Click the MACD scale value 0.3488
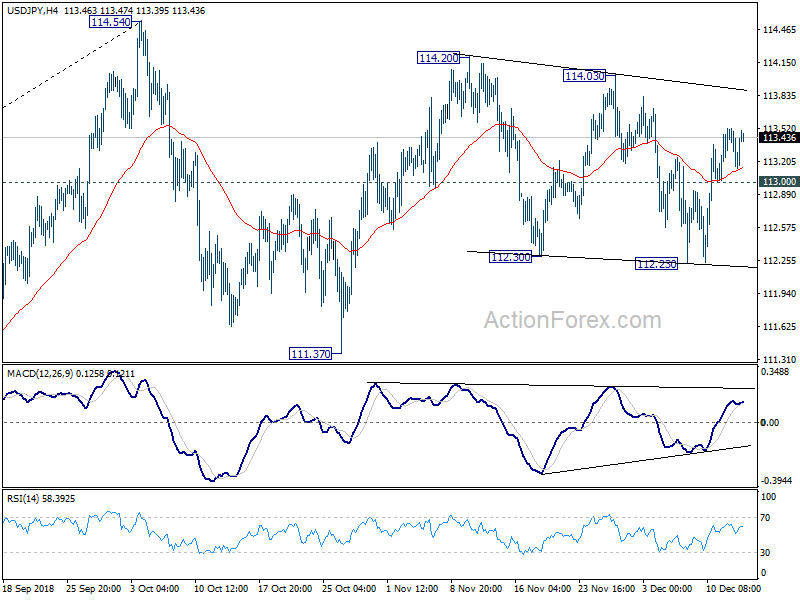 (x=775, y=372)
